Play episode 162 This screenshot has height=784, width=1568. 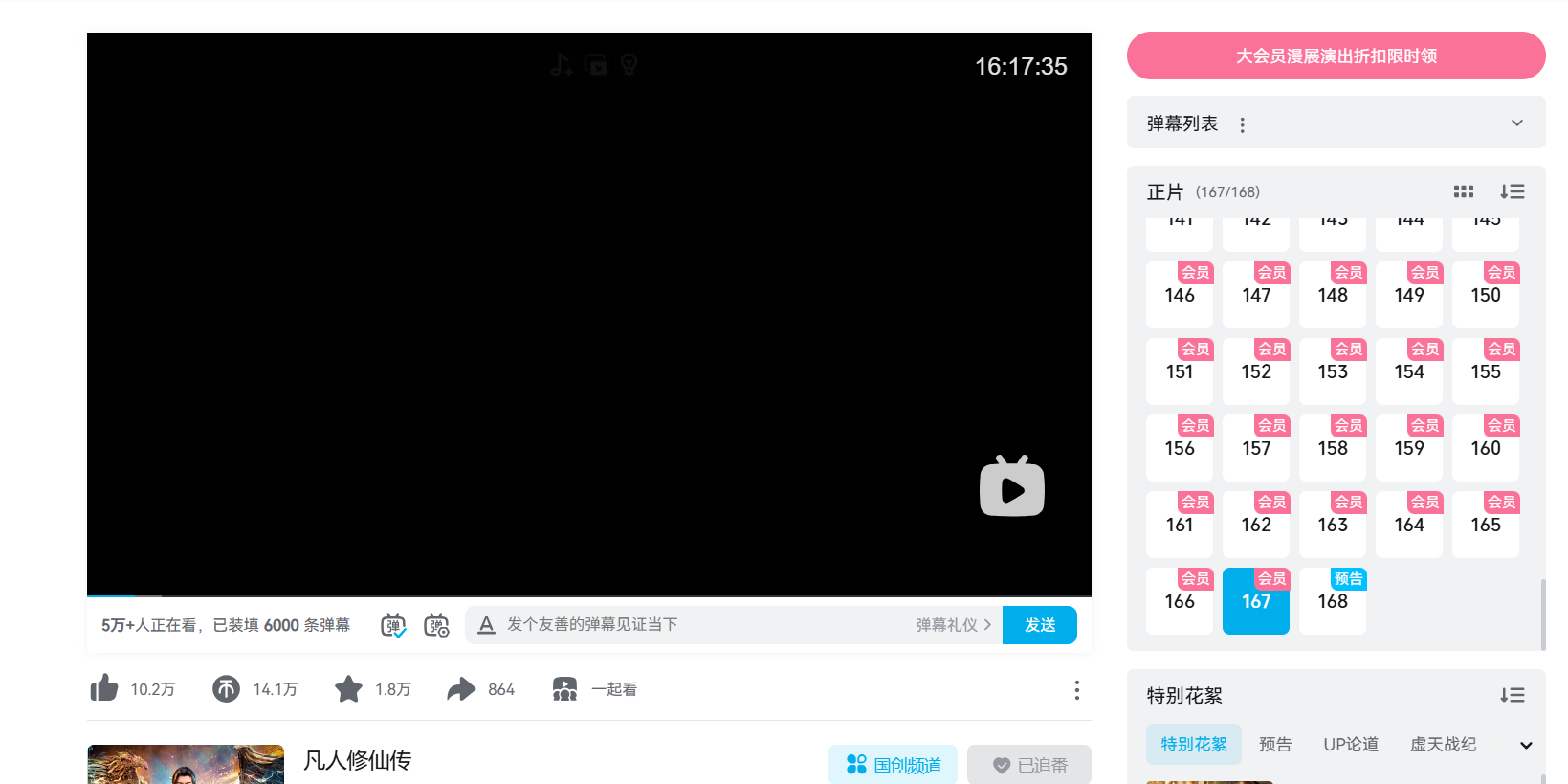click(1256, 525)
